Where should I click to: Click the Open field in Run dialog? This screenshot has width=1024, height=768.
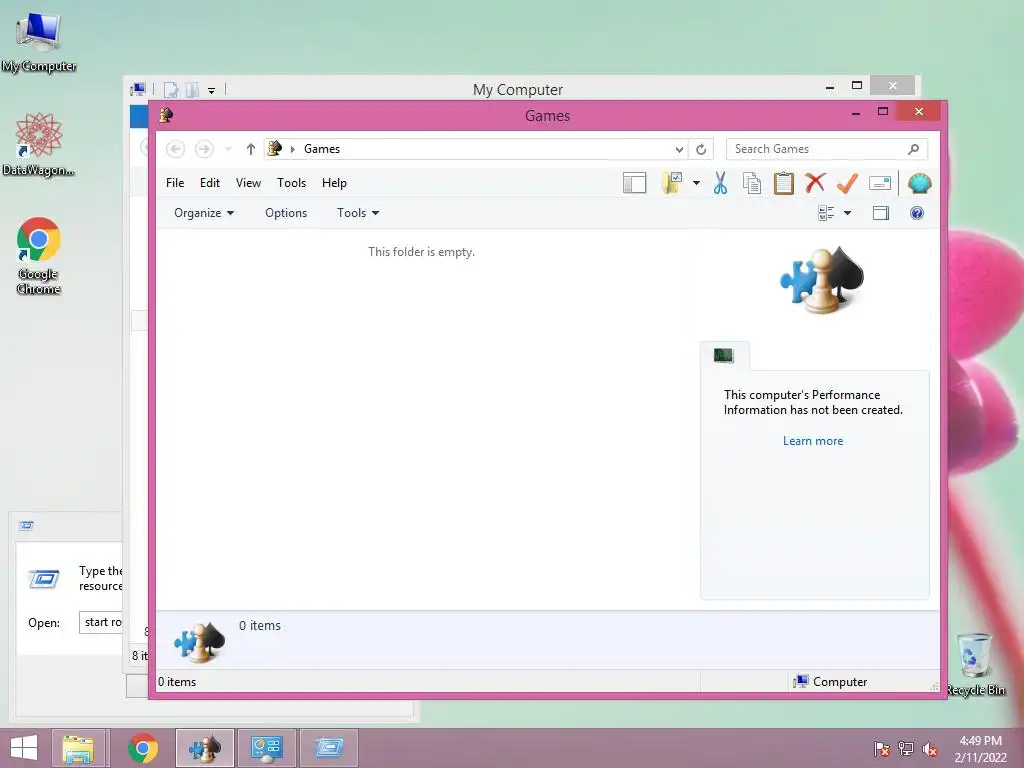(x=101, y=622)
